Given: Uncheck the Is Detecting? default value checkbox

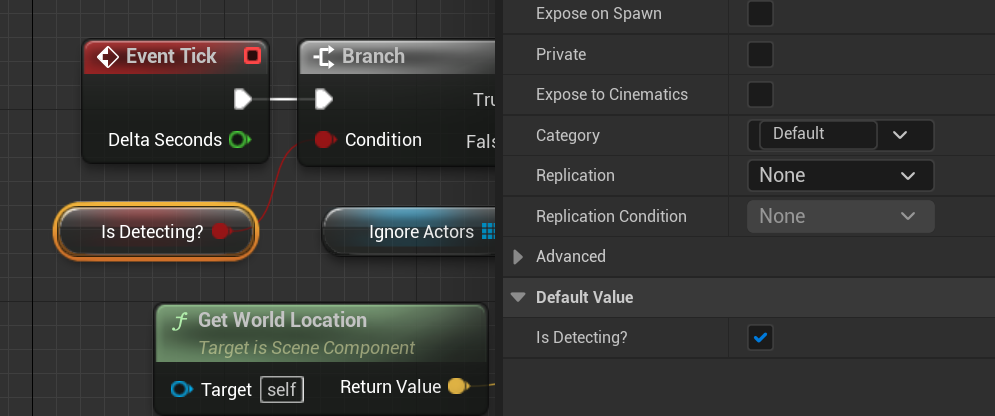Looking at the screenshot, I should 761,338.
